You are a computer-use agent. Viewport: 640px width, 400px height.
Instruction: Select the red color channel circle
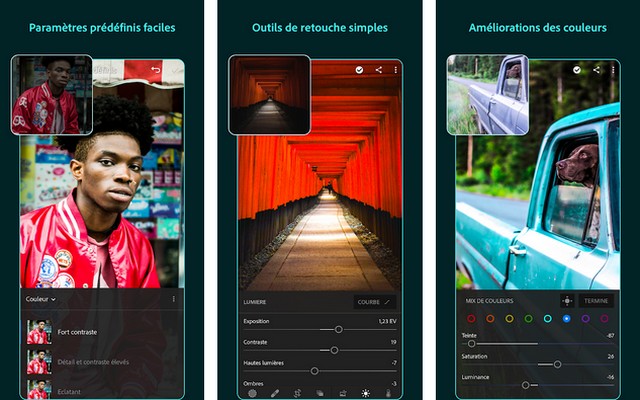[471, 318]
